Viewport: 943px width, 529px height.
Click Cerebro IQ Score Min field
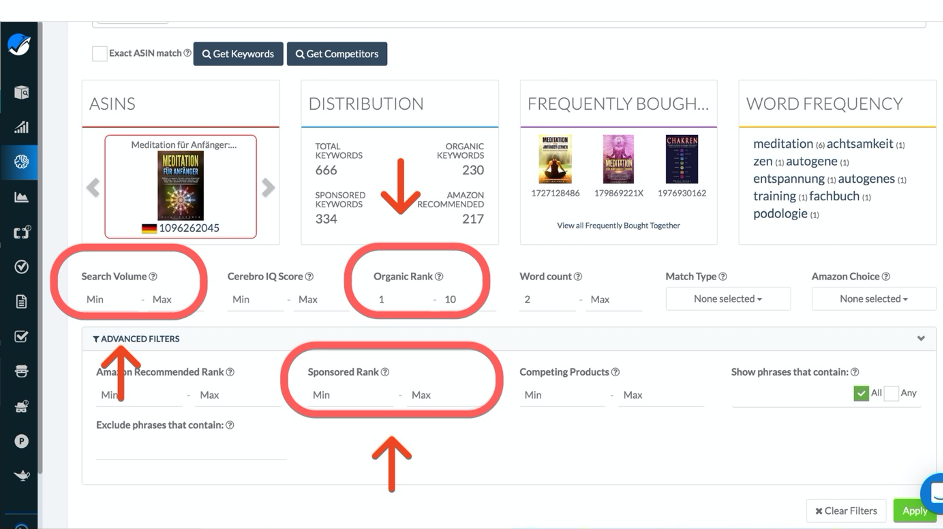tap(256, 299)
